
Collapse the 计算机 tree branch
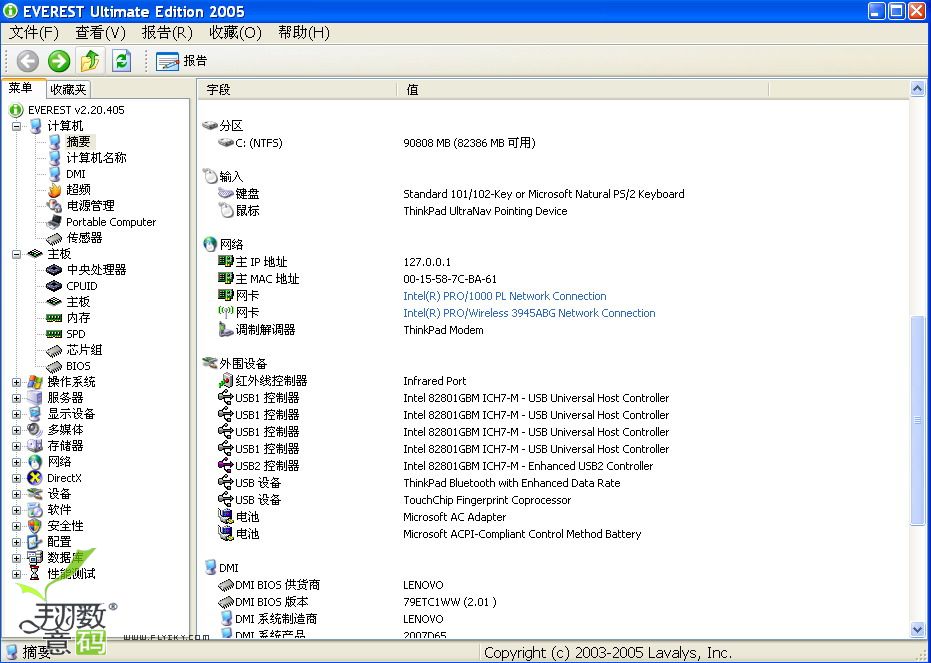[17, 126]
